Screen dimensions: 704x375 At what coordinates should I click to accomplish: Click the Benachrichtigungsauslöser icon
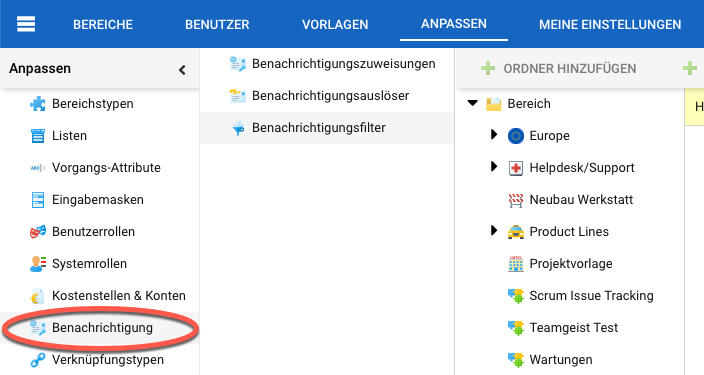[238, 96]
